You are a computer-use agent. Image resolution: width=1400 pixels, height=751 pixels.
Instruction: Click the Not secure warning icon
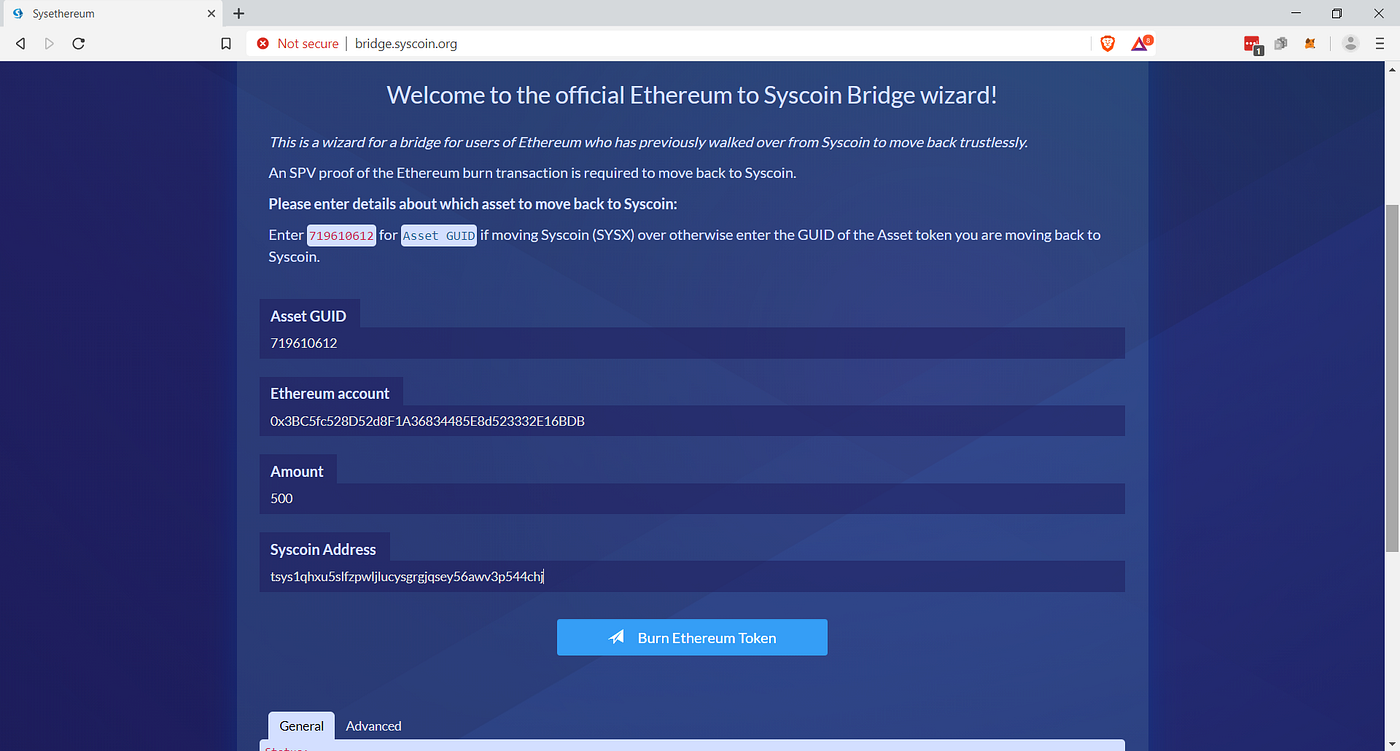pyautogui.click(x=263, y=44)
